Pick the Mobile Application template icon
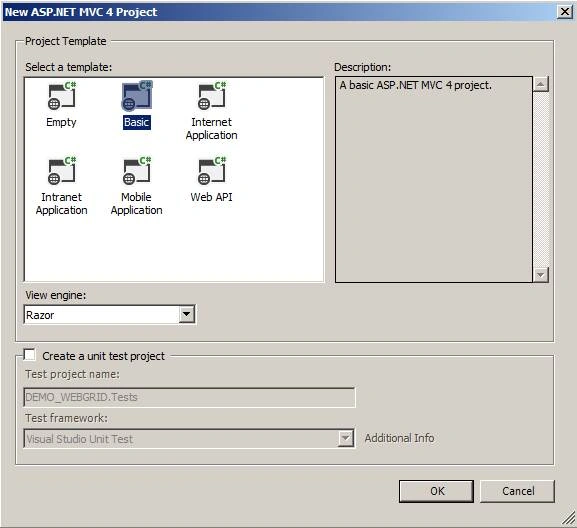Screen dimensions: 577x528 [137, 171]
